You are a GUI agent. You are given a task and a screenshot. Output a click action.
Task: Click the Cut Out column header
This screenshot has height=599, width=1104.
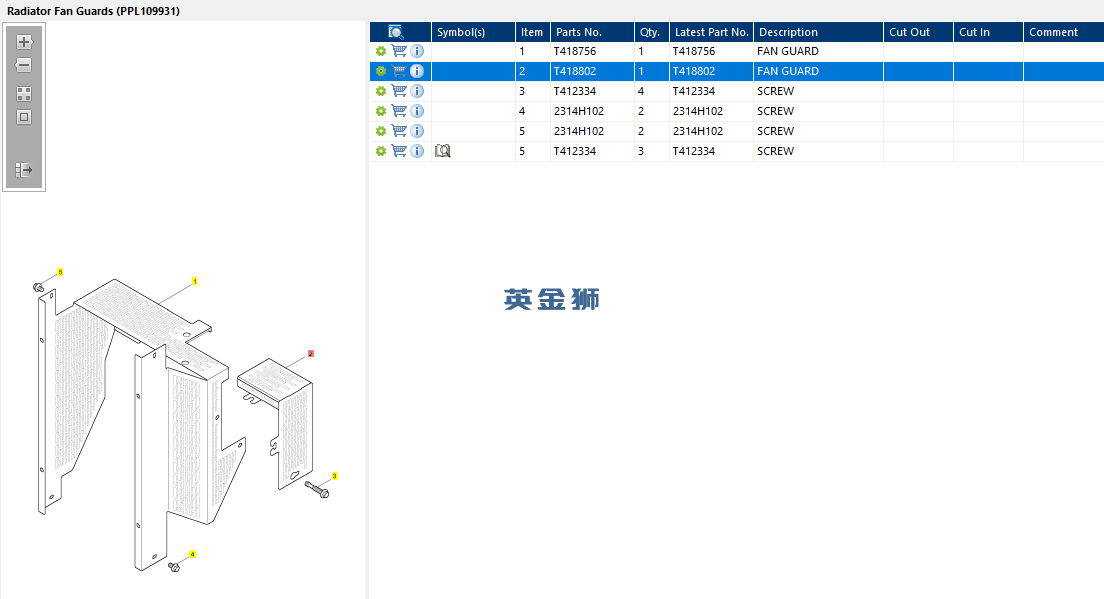point(918,32)
